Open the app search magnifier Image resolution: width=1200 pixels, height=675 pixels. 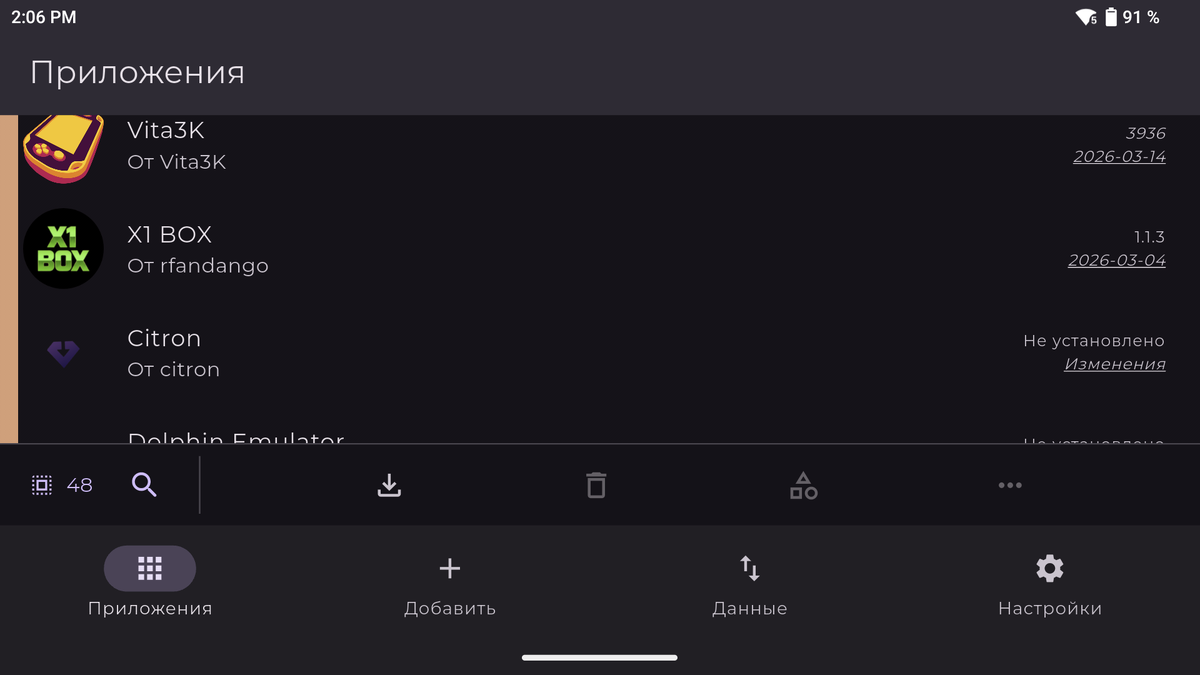[144, 485]
